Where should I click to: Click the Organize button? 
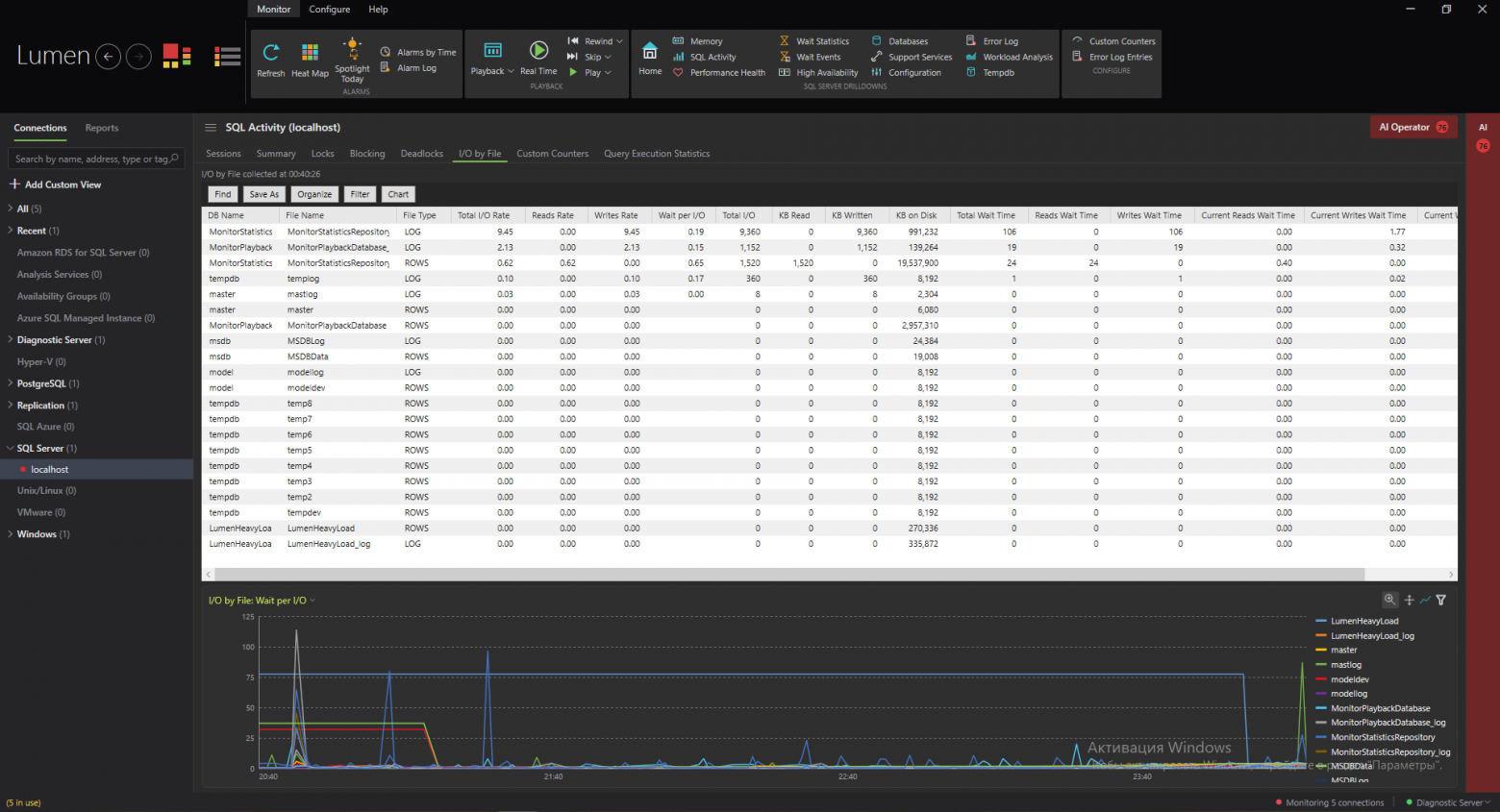(314, 194)
